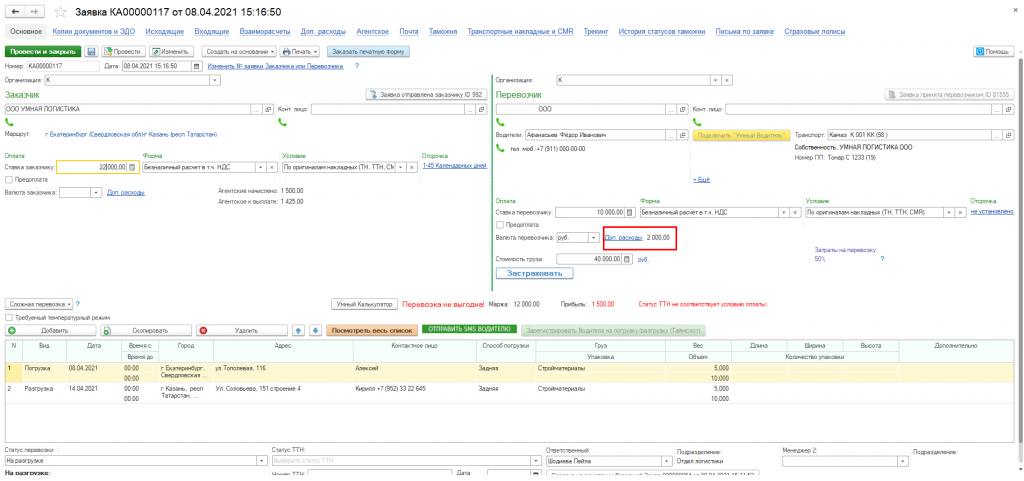
Task: Open calculator for Ставка перевозчику field
Action: click(x=630, y=212)
